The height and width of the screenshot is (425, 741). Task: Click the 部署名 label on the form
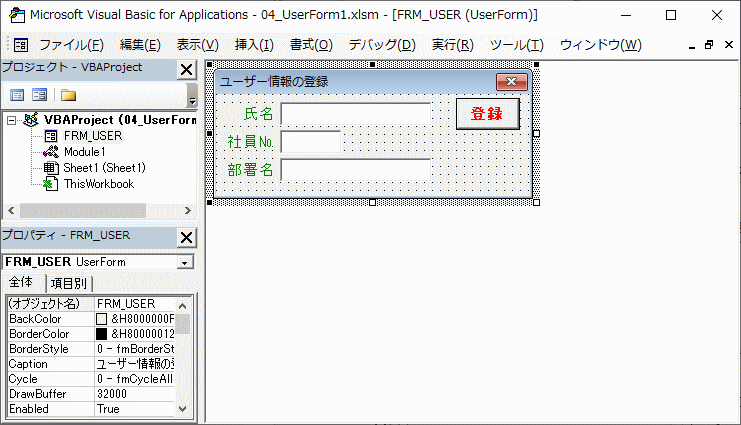(250, 170)
